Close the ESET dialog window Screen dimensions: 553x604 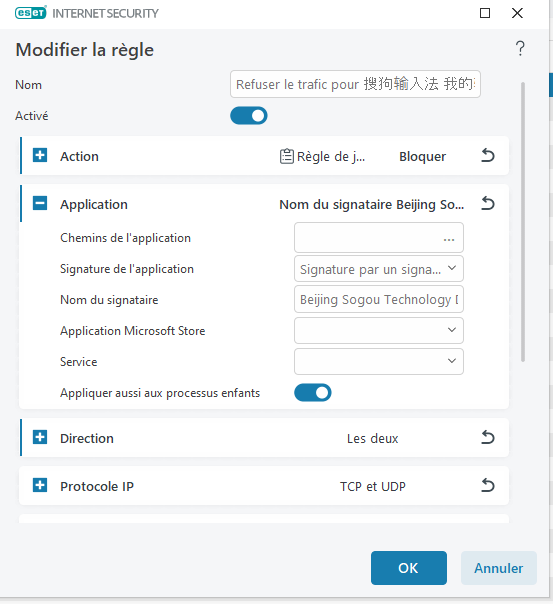point(517,13)
